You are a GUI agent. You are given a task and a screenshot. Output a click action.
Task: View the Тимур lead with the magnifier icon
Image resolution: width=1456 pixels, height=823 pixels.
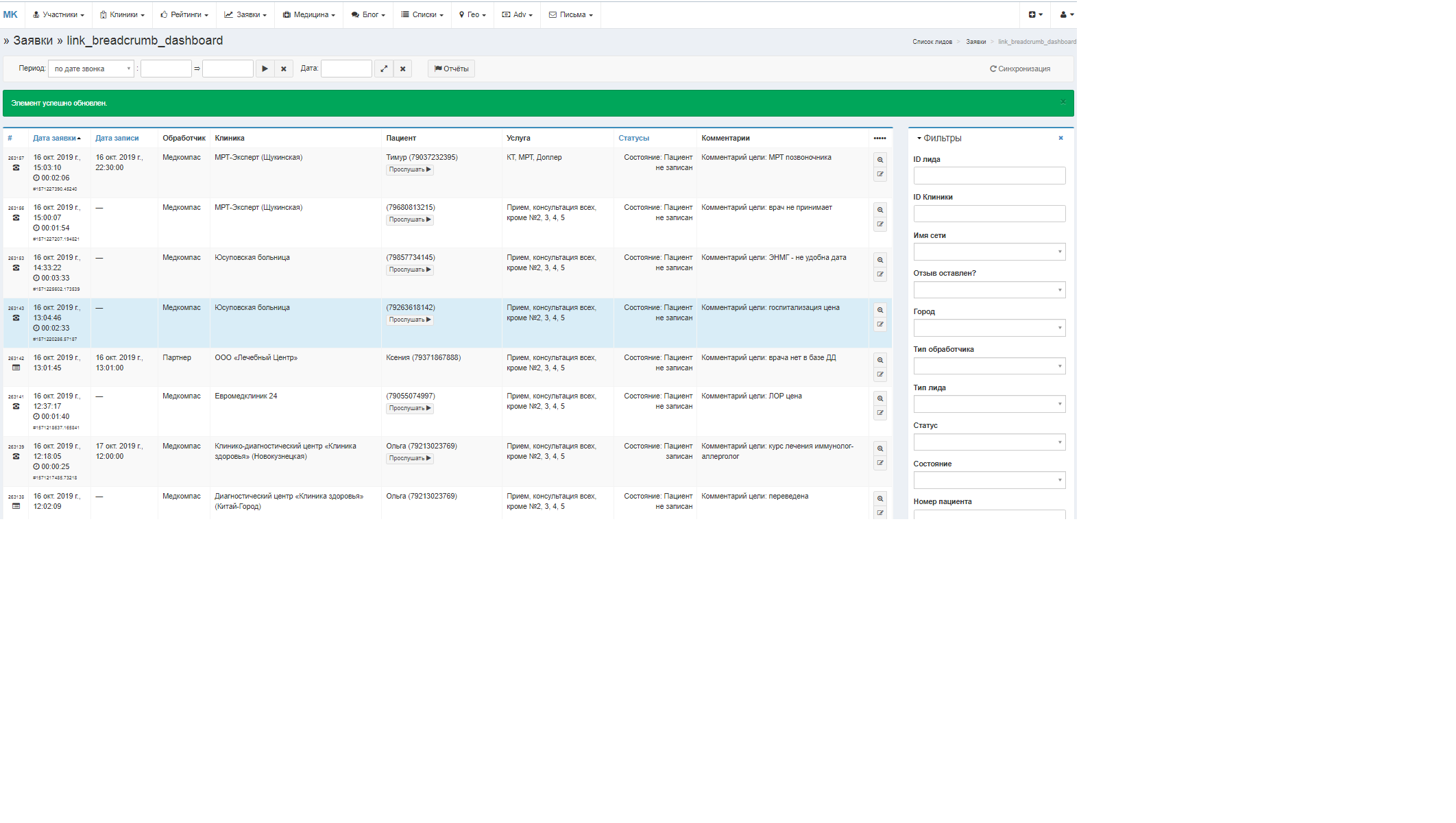click(x=880, y=160)
